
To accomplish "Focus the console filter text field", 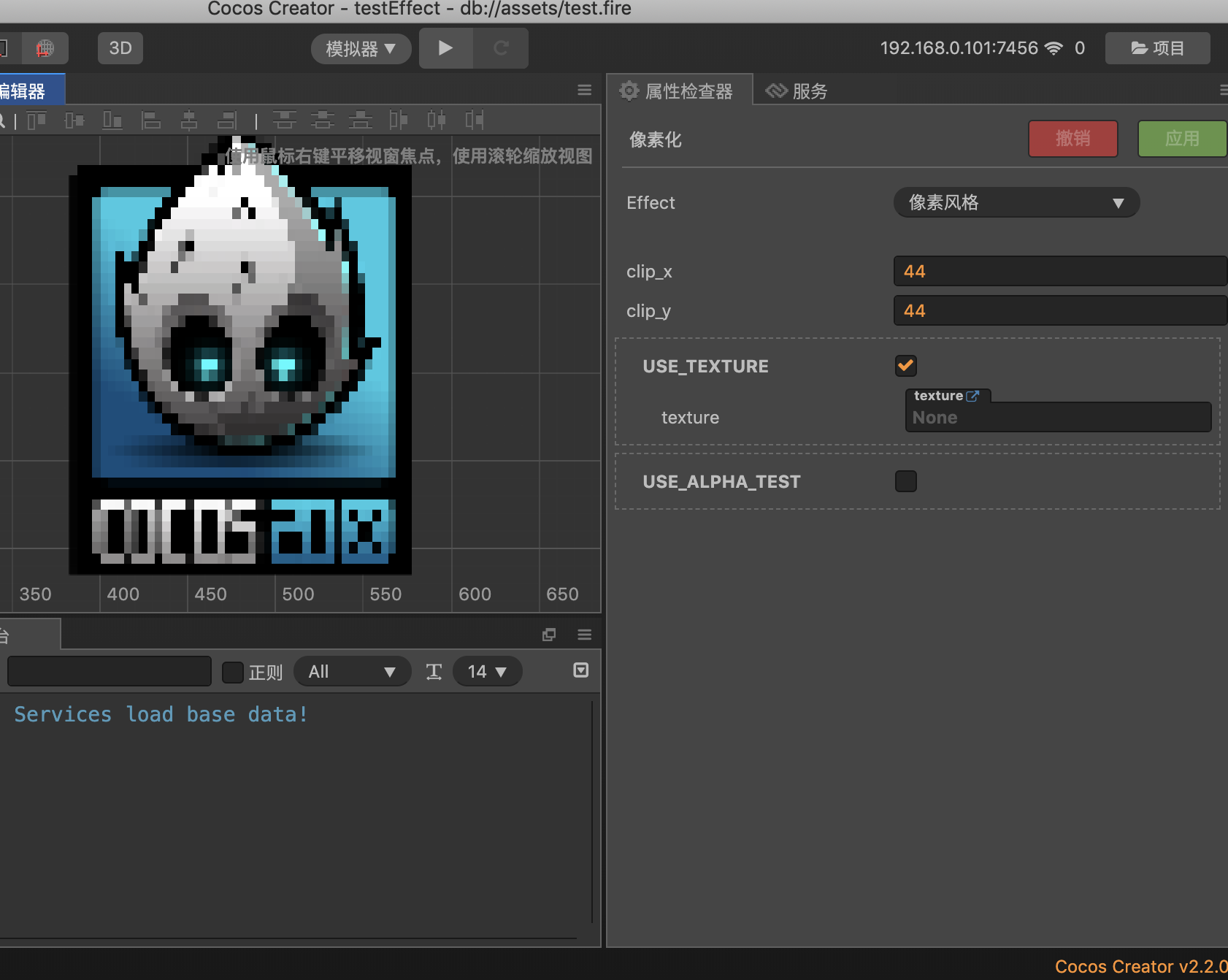I will pyautogui.click(x=110, y=671).
